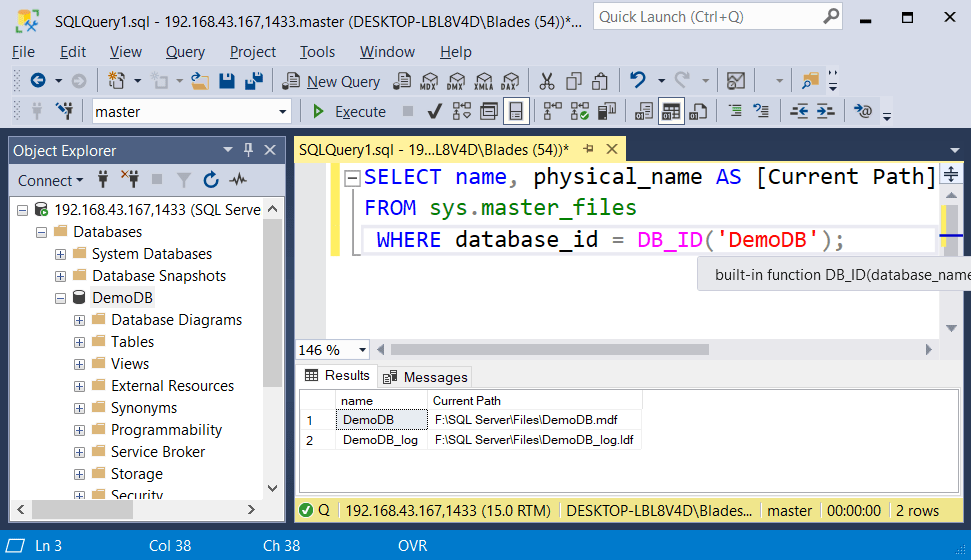This screenshot has width=971, height=560.
Task: Switch to the Messages tab
Action: tap(425, 377)
